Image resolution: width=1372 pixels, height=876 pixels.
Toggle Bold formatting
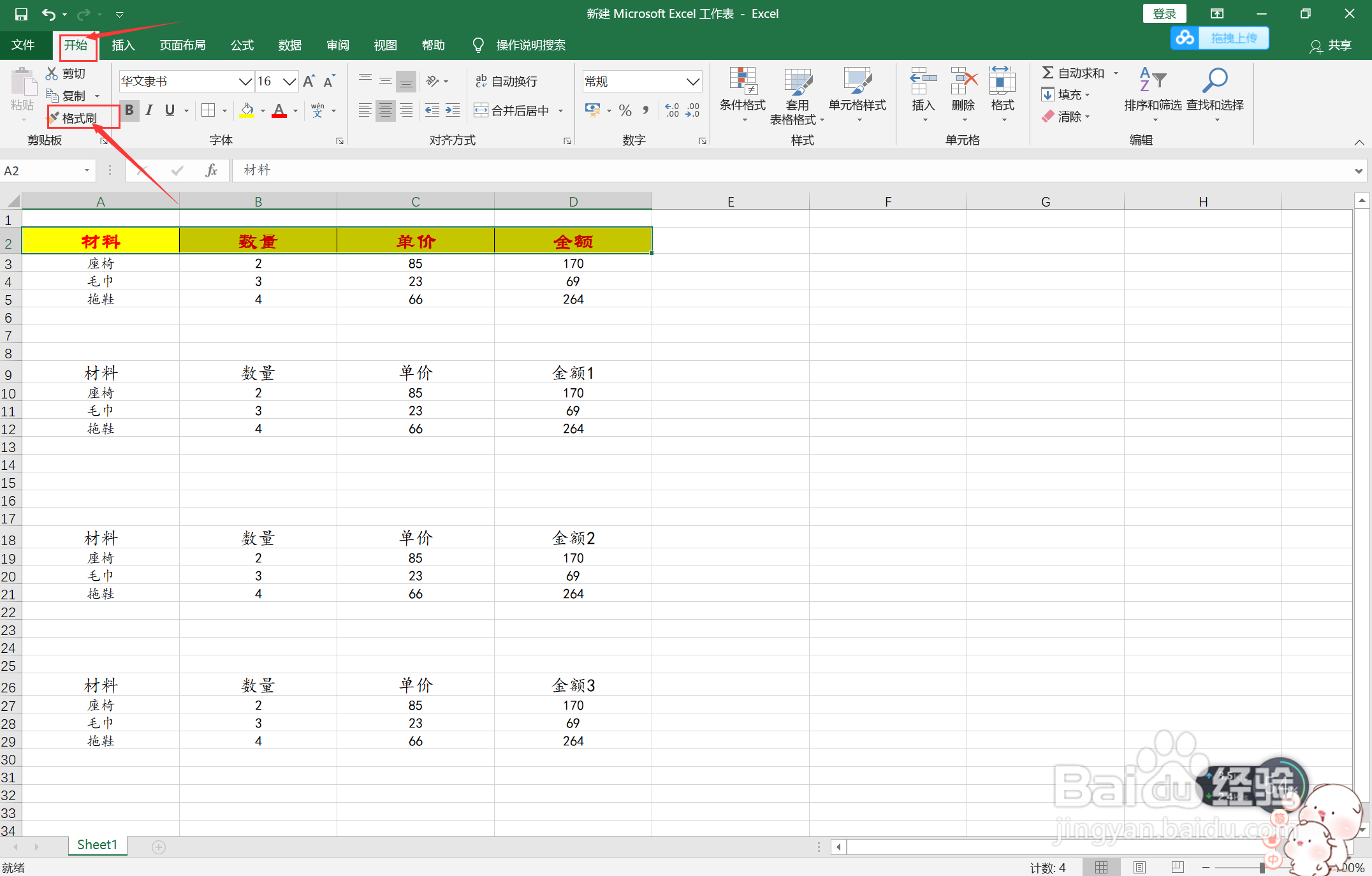point(129,110)
